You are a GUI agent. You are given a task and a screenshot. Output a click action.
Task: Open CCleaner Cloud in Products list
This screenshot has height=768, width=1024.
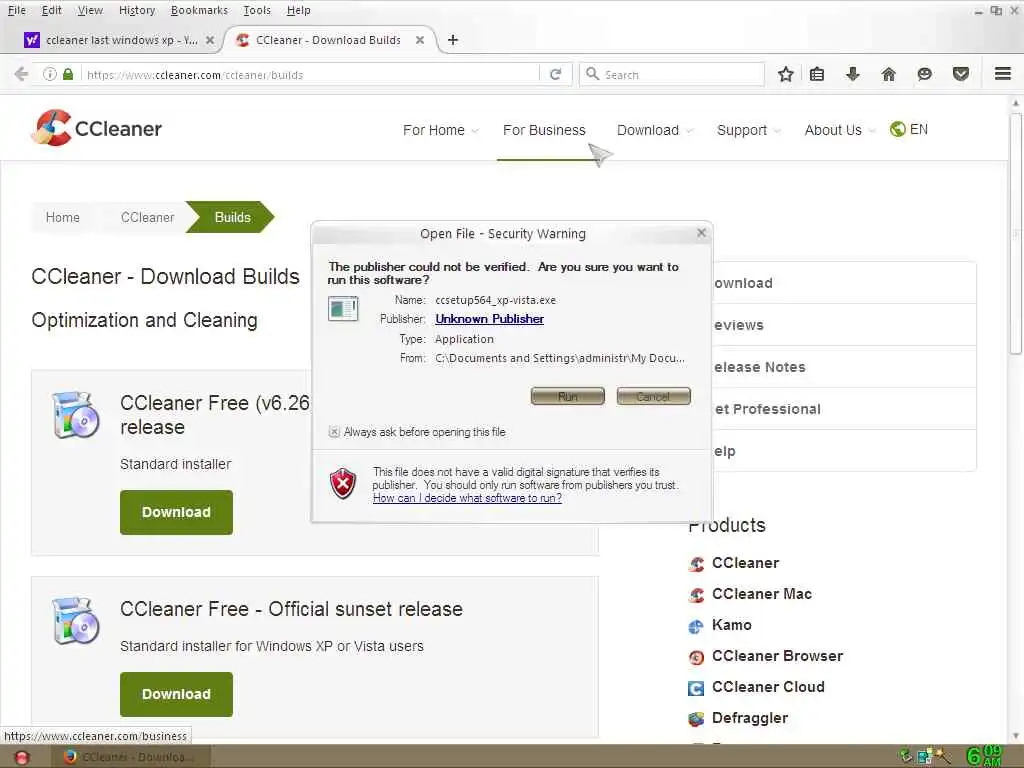click(x=768, y=687)
